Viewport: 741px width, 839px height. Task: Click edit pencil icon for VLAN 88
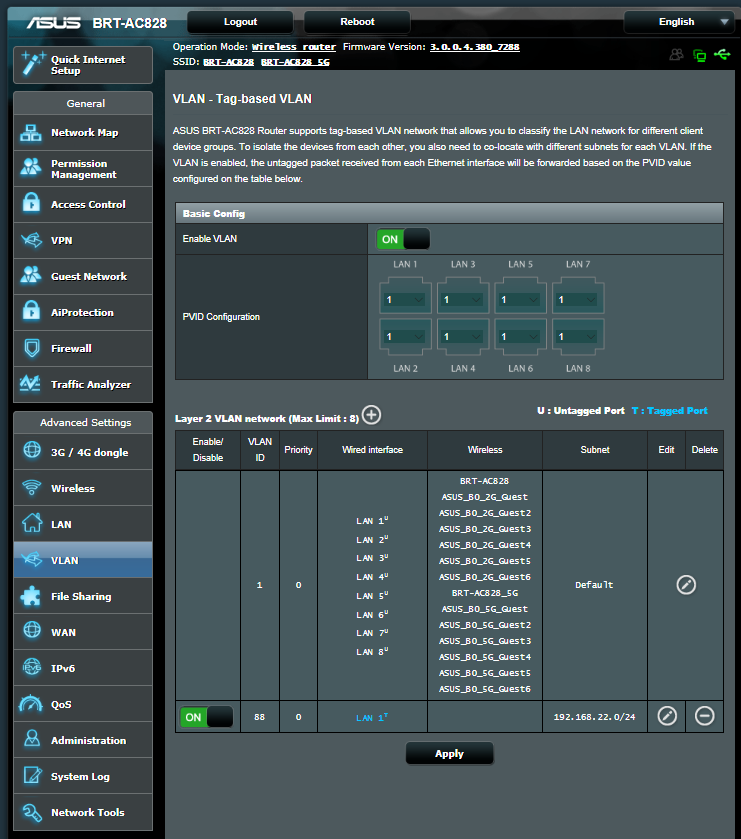coord(667,716)
